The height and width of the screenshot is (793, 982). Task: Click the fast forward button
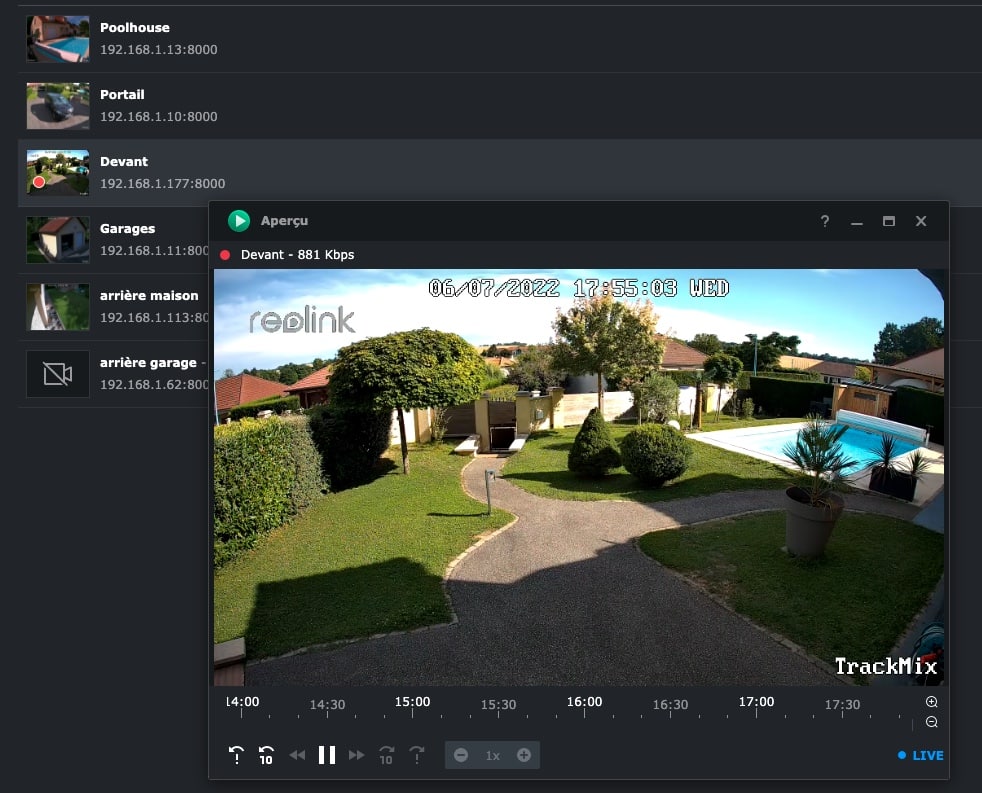(x=356, y=755)
